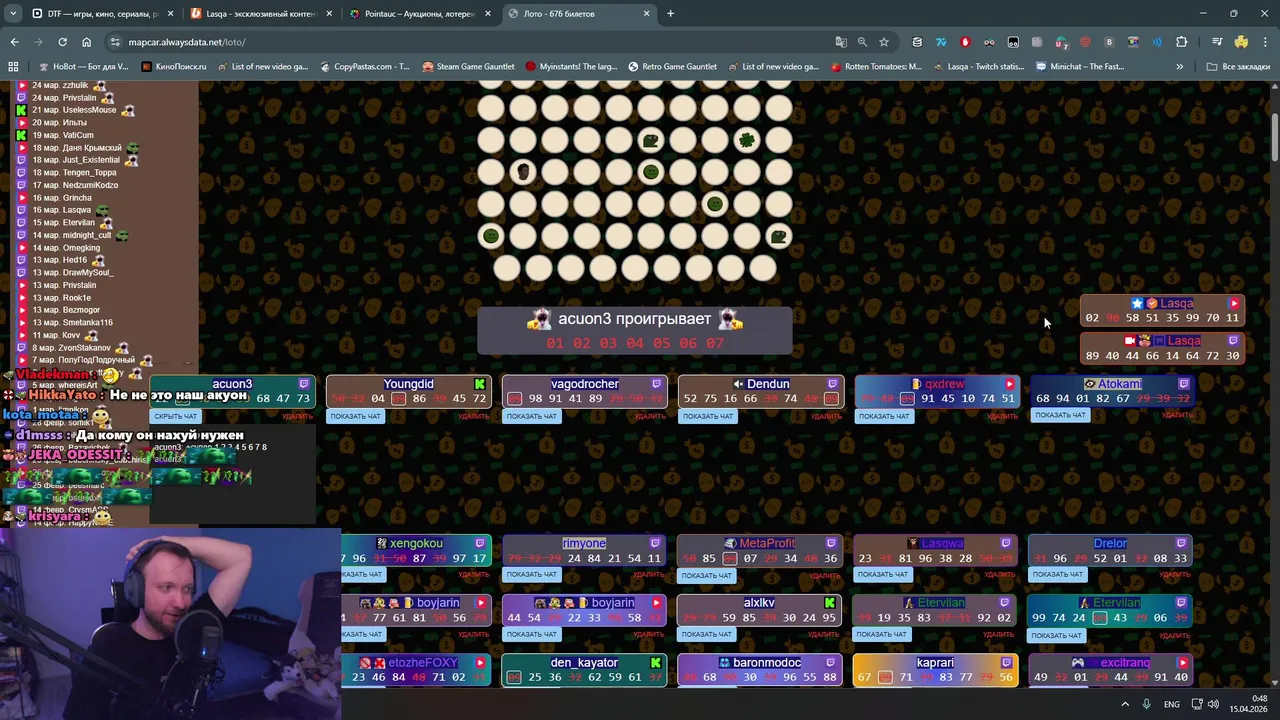The height and width of the screenshot is (720, 1280).
Task: Click the taskbar ENG language indicator
Action: [x=1172, y=704]
